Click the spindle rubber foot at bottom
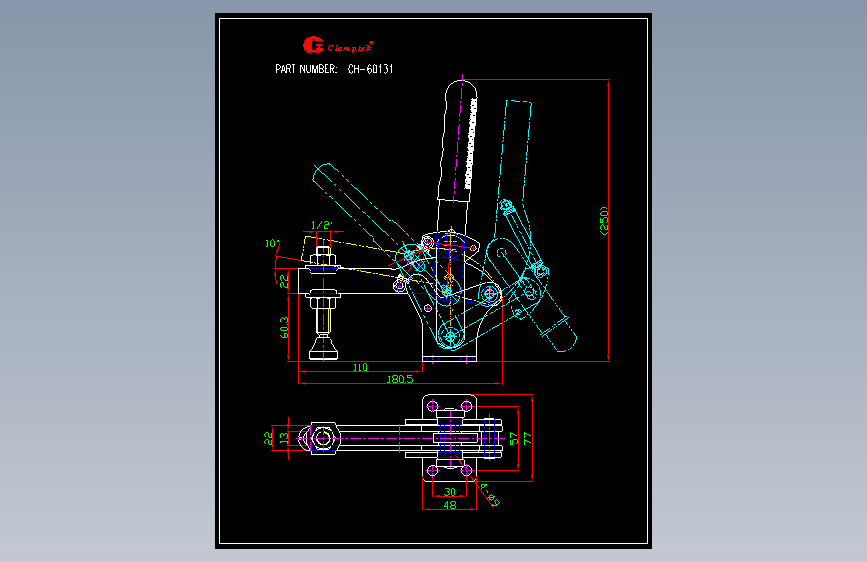Screen dimensions: 867x562 pos(323,348)
